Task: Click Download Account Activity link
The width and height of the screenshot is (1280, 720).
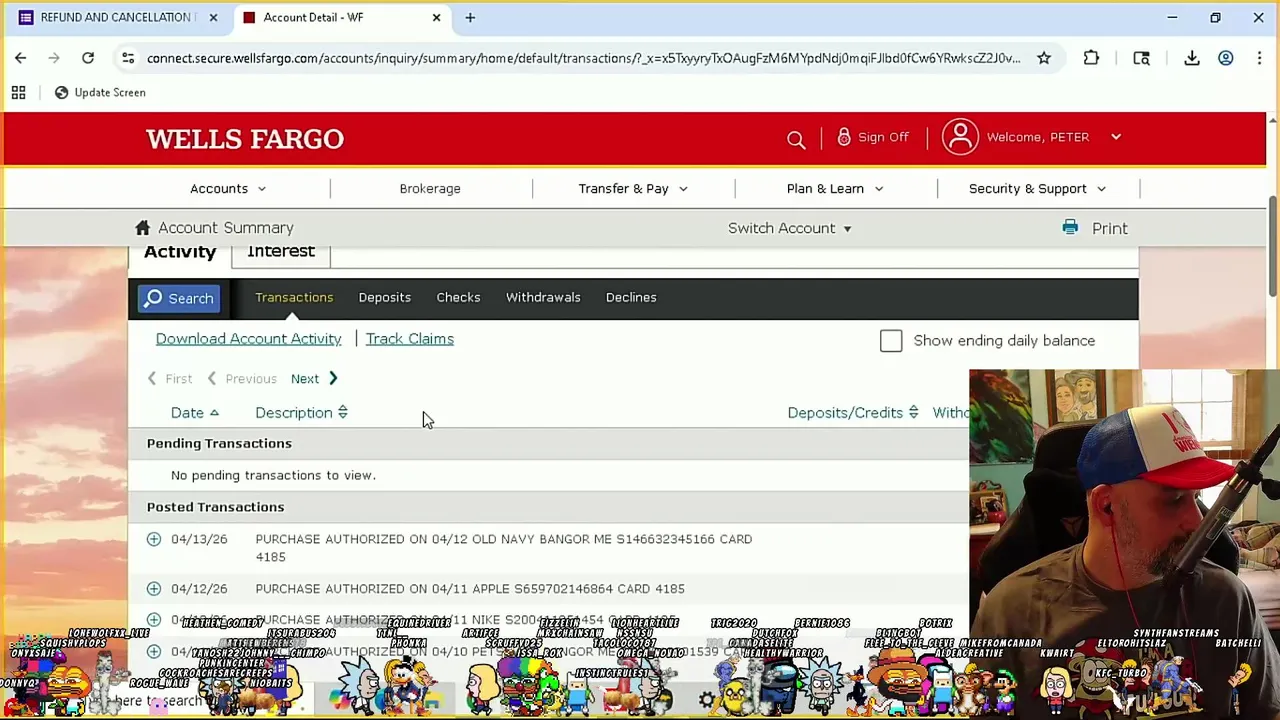Action: pyautogui.click(x=248, y=339)
